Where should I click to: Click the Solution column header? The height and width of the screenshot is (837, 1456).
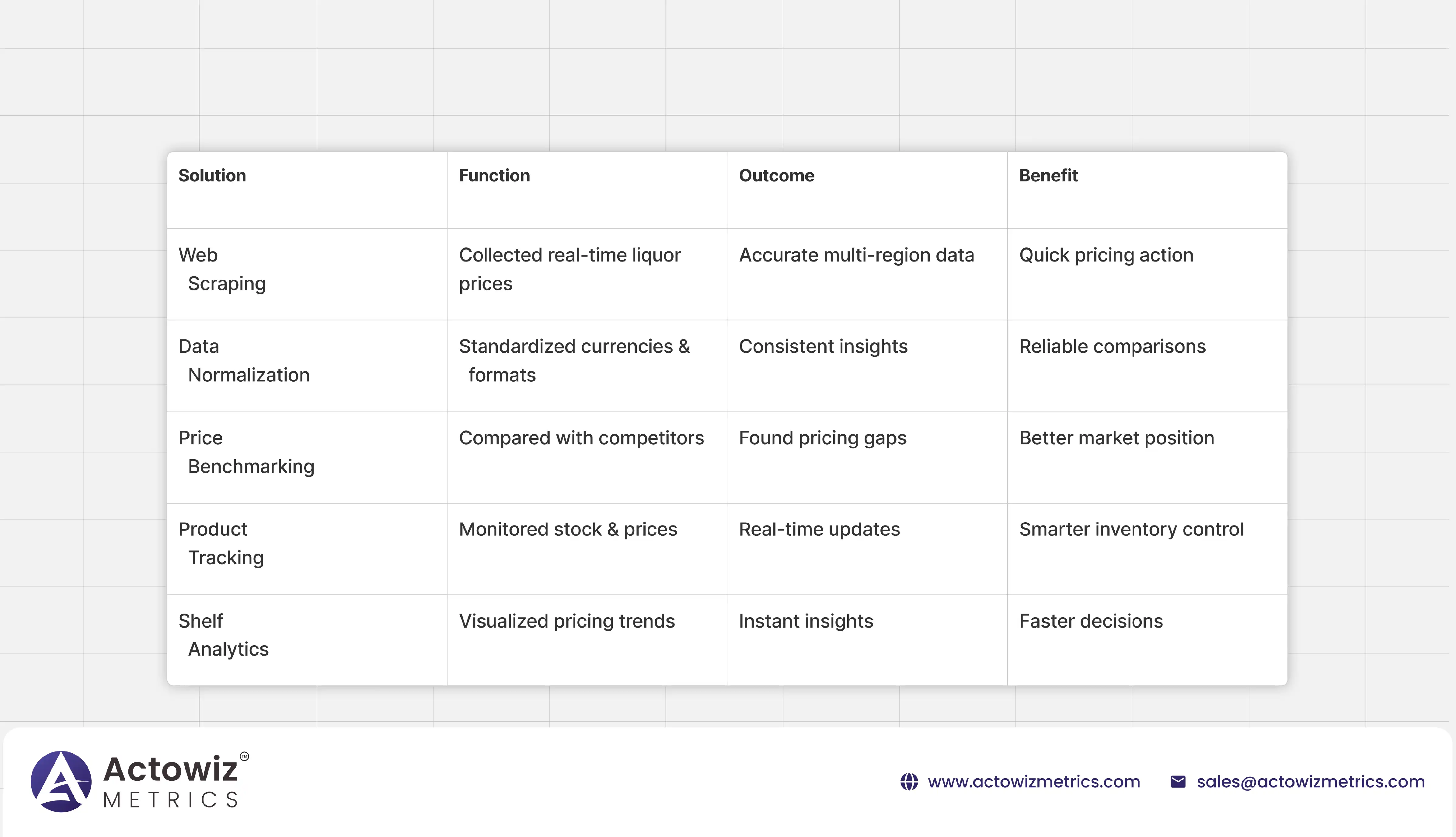pyautogui.click(x=212, y=176)
